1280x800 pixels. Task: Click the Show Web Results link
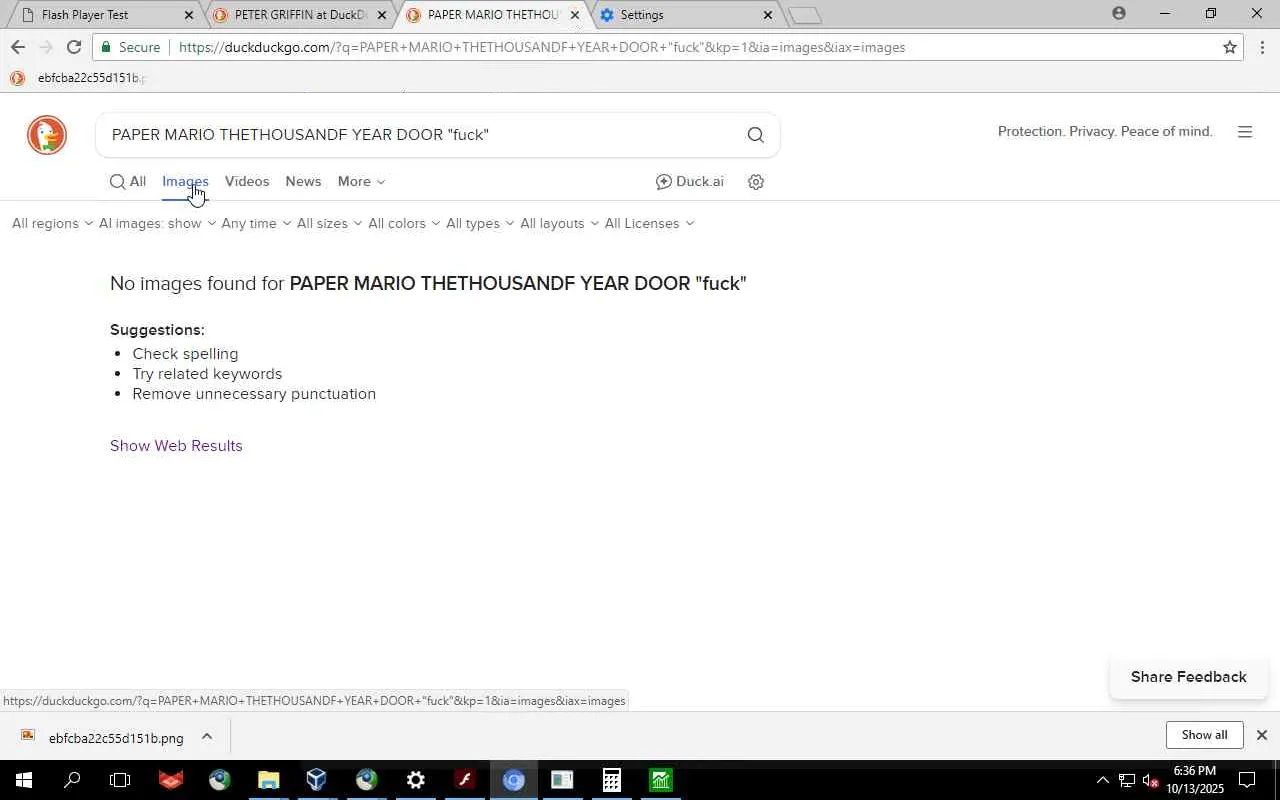pos(176,446)
